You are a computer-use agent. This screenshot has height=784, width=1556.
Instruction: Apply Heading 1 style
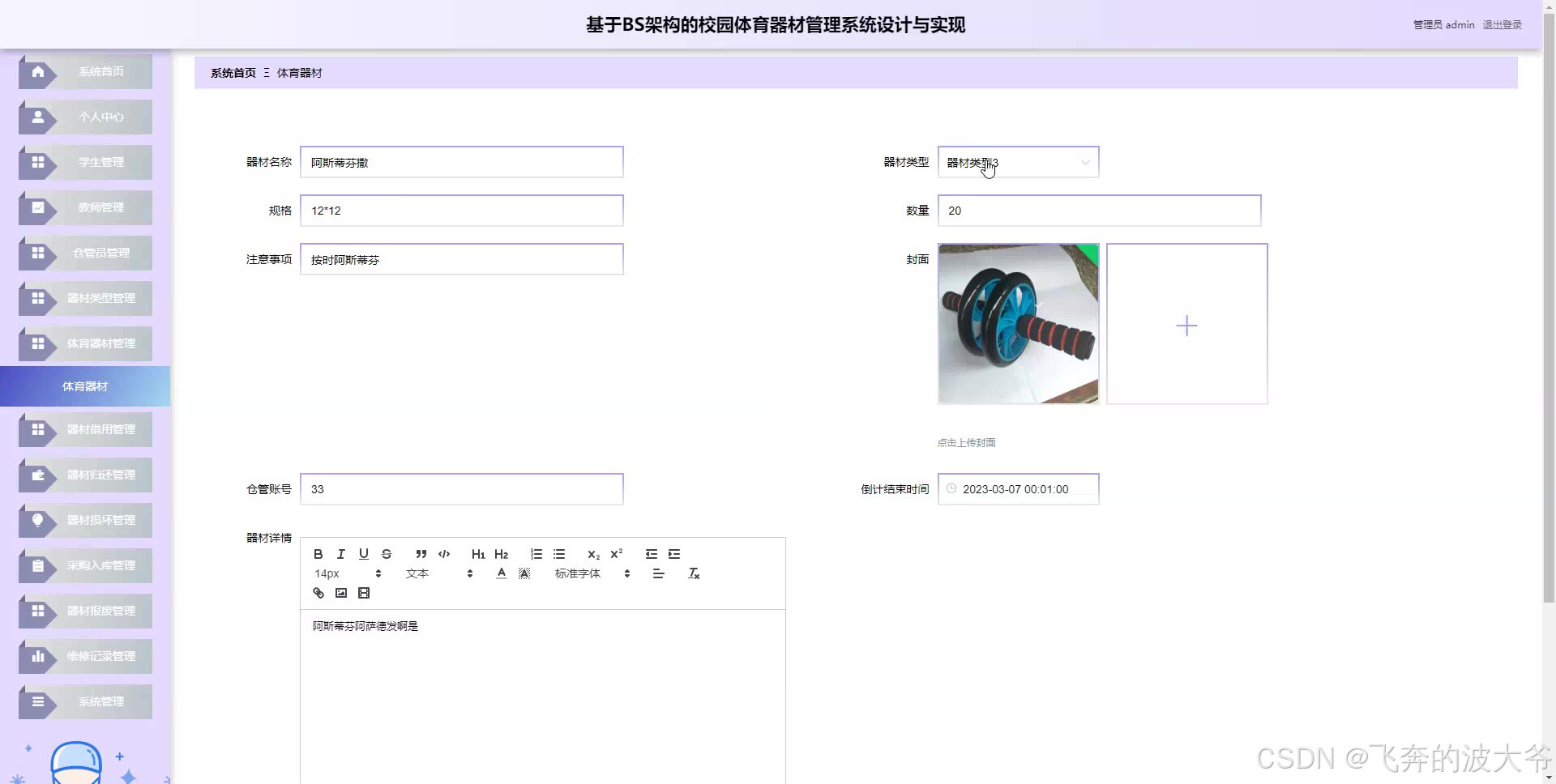pos(478,554)
